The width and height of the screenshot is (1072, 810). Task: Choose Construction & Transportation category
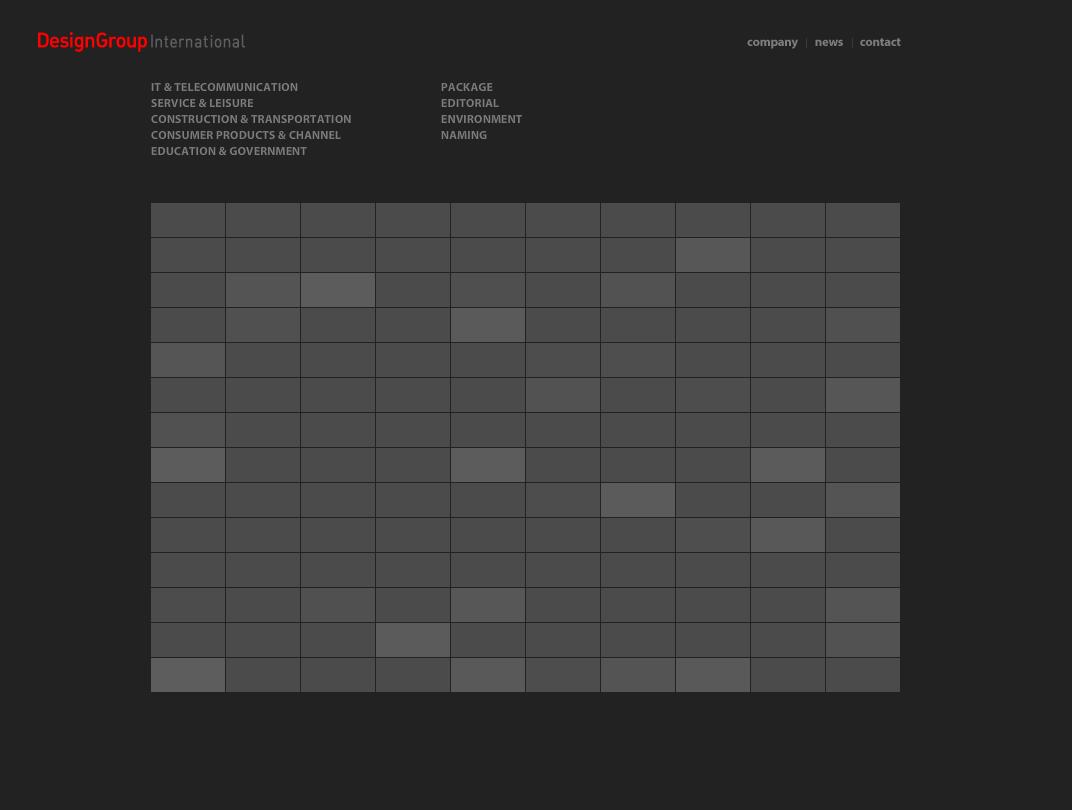(x=251, y=120)
